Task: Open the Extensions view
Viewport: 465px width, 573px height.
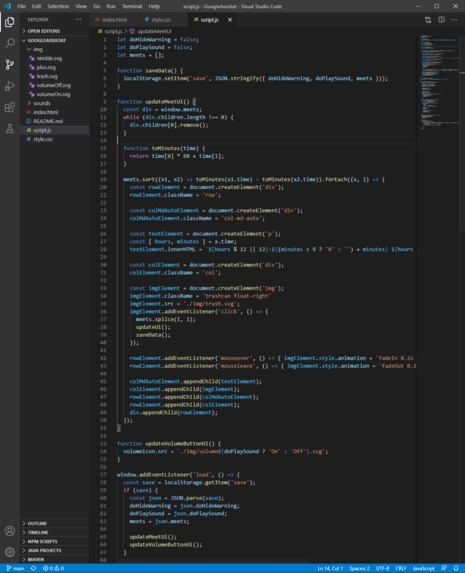Action: click(x=10, y=107)
